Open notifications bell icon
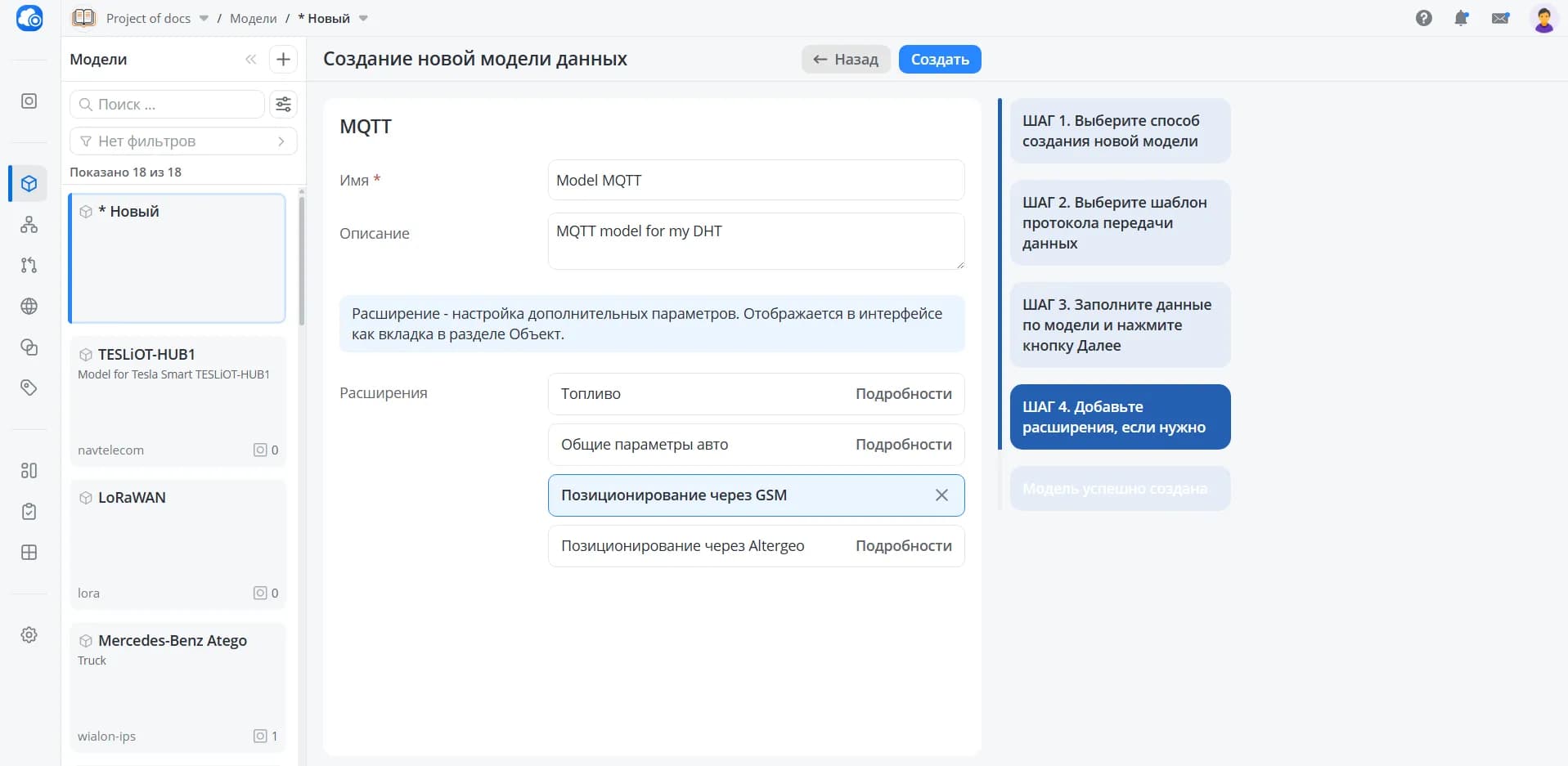 (1461, 18)
